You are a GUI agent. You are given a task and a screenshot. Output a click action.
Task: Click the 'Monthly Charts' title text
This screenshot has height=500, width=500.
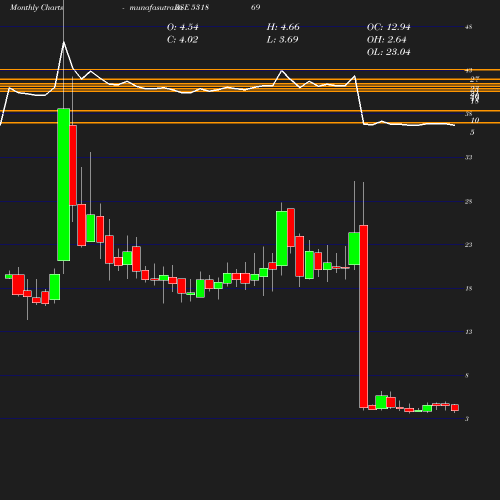36,7
